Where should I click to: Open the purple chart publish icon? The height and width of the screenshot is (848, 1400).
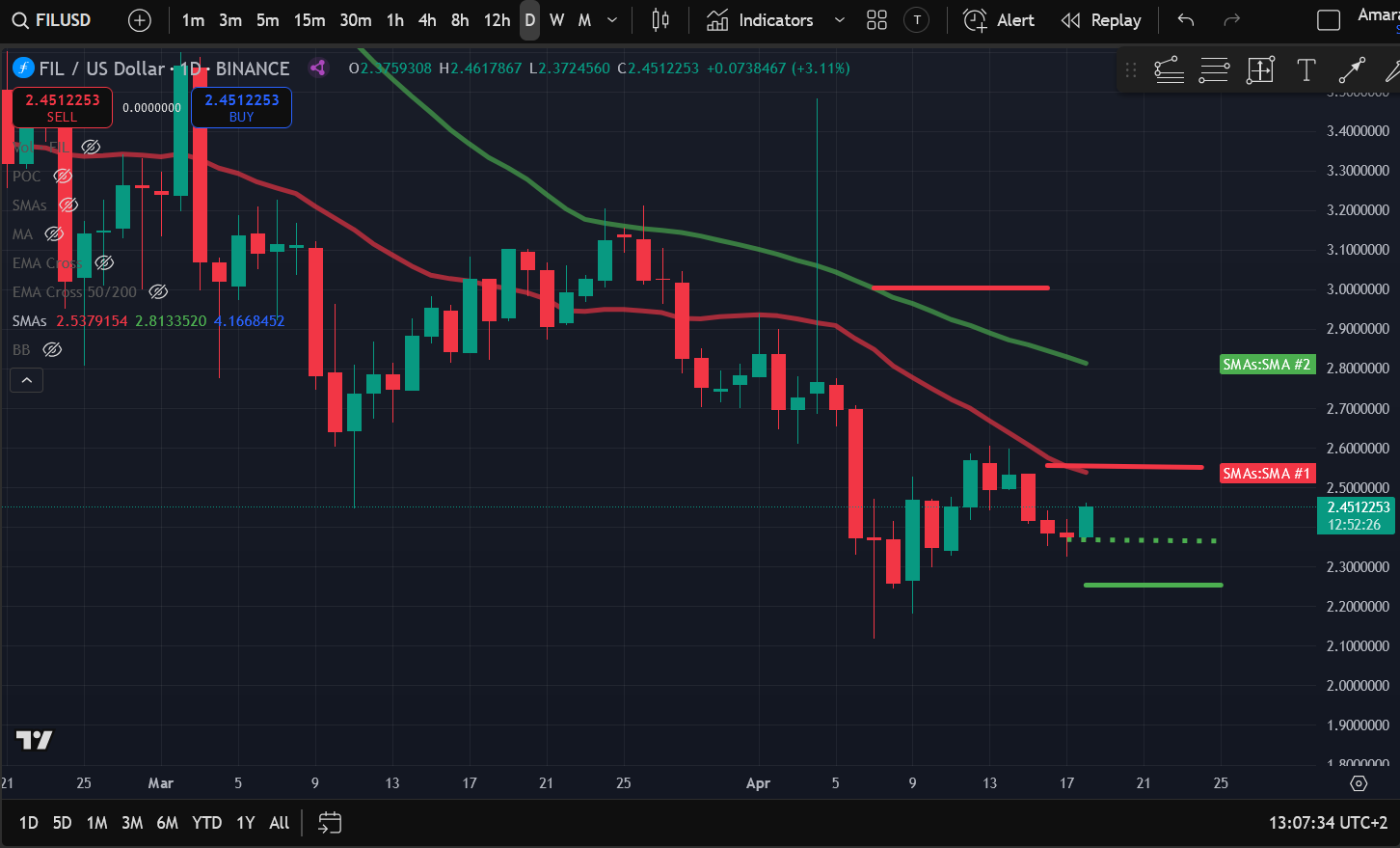[x=317, y=68]
